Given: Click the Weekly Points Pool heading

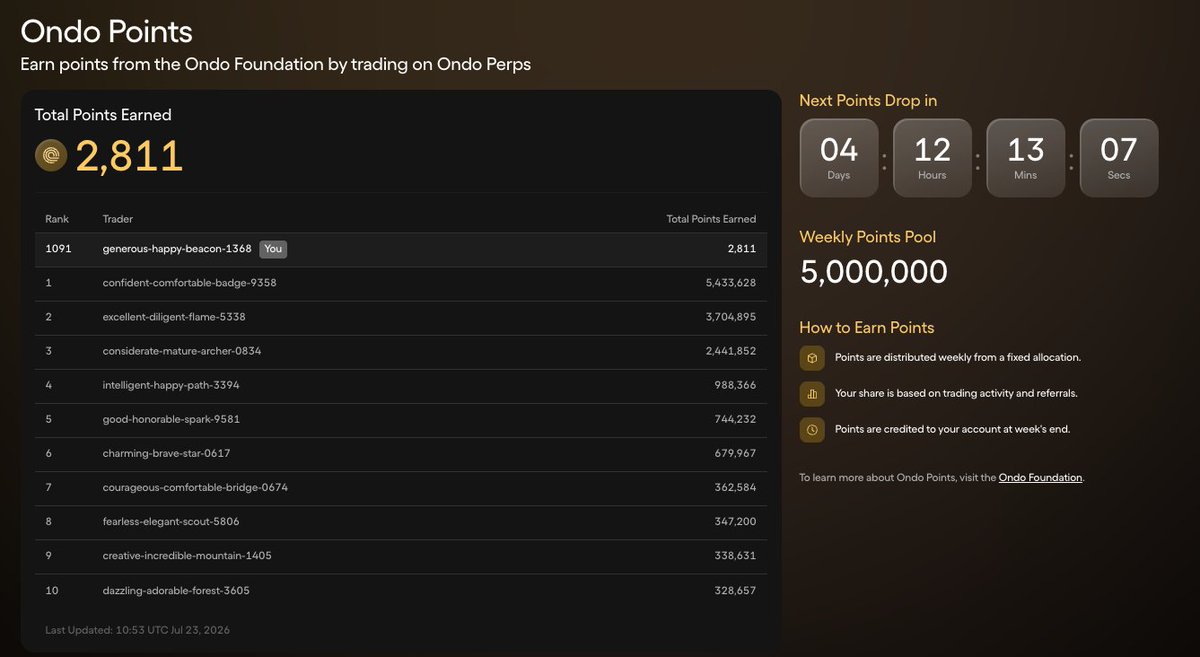Looking at the screenshot, I should click(868, 237).
